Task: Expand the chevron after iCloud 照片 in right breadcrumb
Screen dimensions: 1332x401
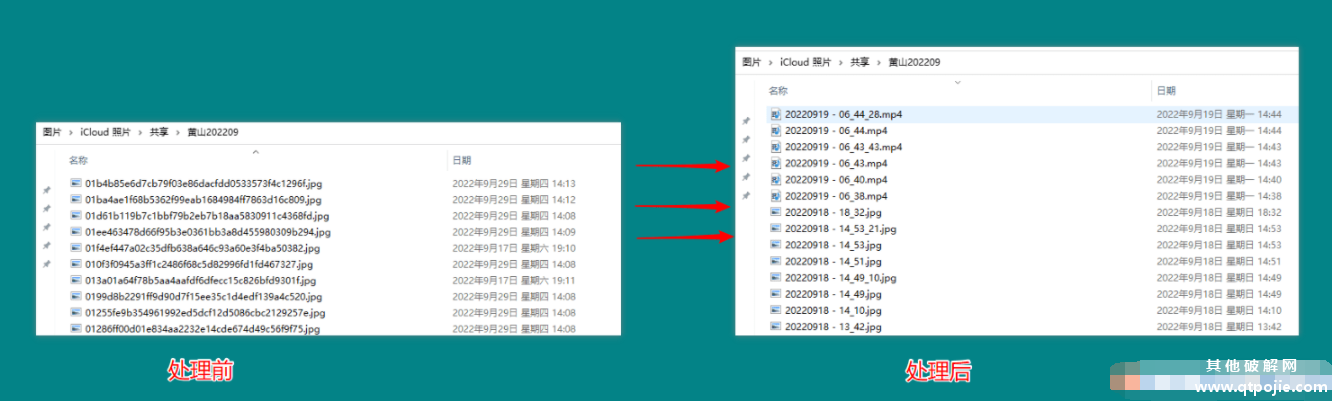Action: pyautogui.click(x=842, y=62)
